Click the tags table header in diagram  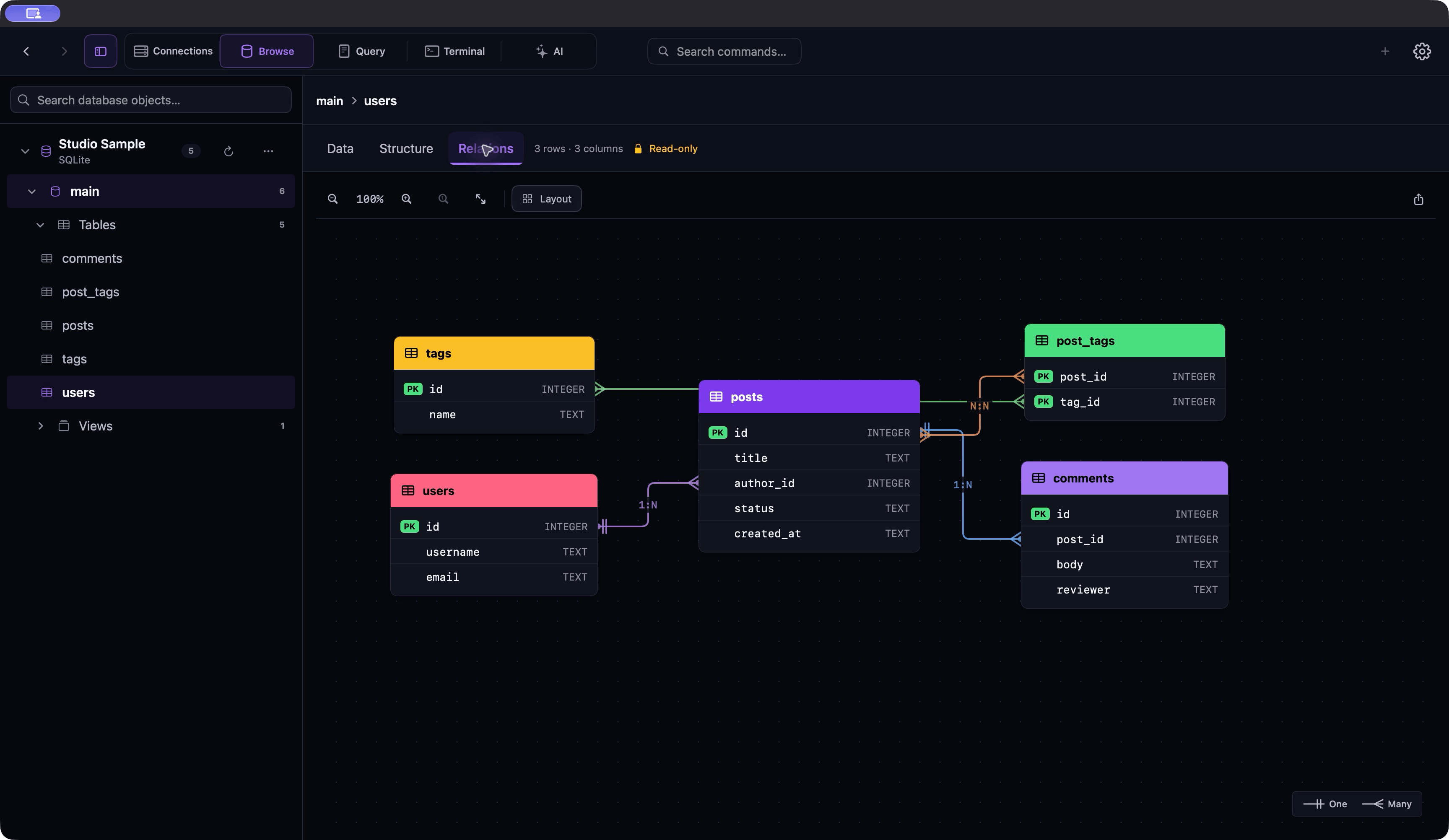pos(494,353)
